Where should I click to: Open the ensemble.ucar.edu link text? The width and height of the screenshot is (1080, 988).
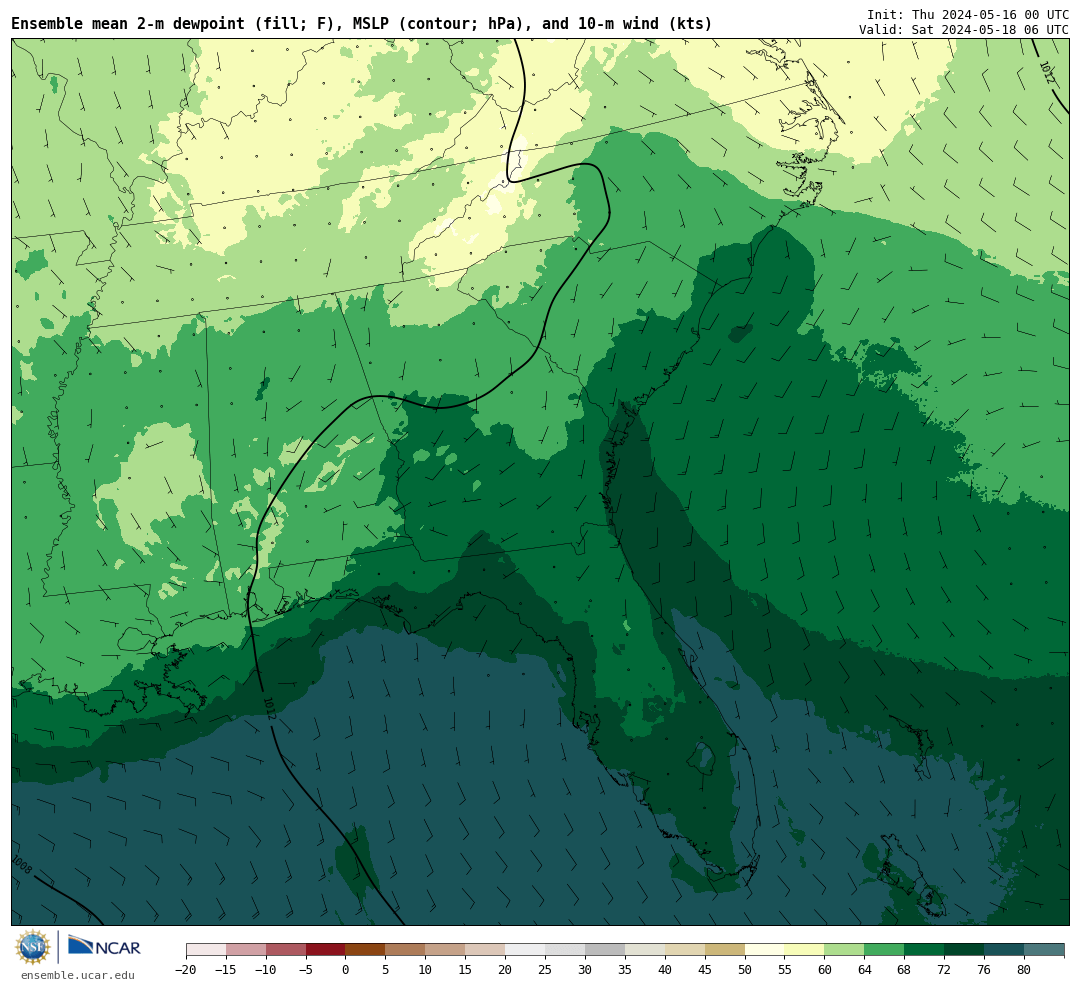pyautogui.click(x=78, y=975)
